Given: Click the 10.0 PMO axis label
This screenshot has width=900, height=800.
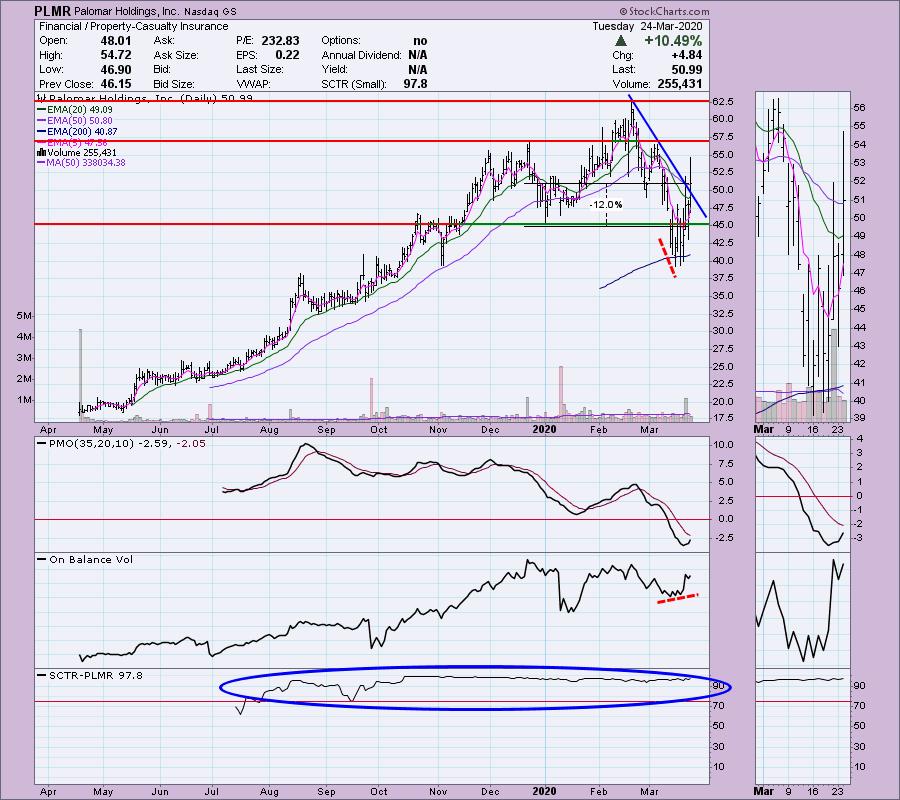Looking at the screenshot, I should pyautogui.click(x=723, y=445).
